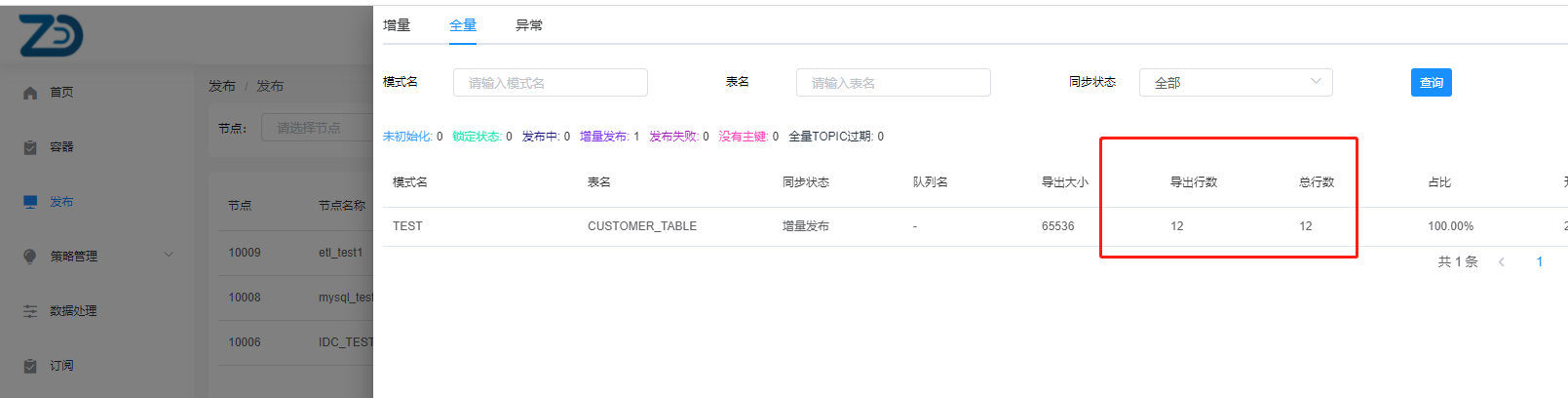Viewport: 1568px width, 398px height.
Task: Click the ZD logo icon
Action: 51,35
